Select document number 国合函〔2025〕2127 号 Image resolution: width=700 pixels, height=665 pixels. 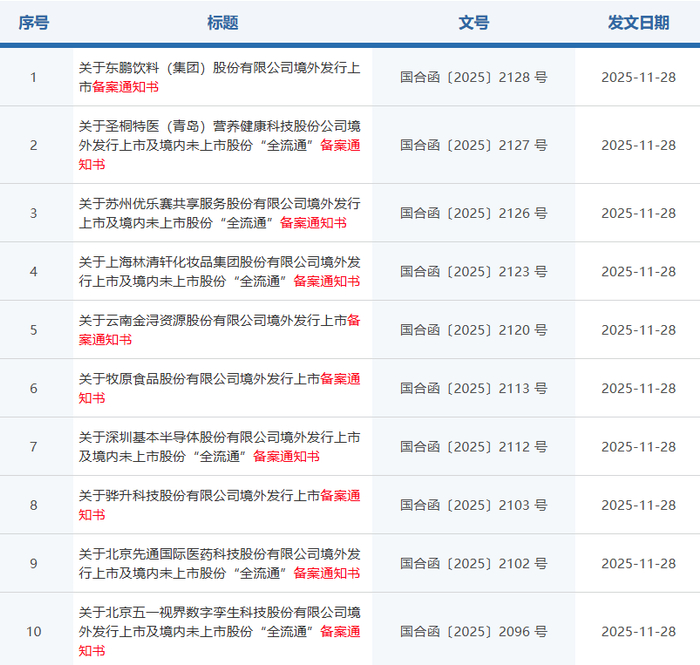point(474,145)
